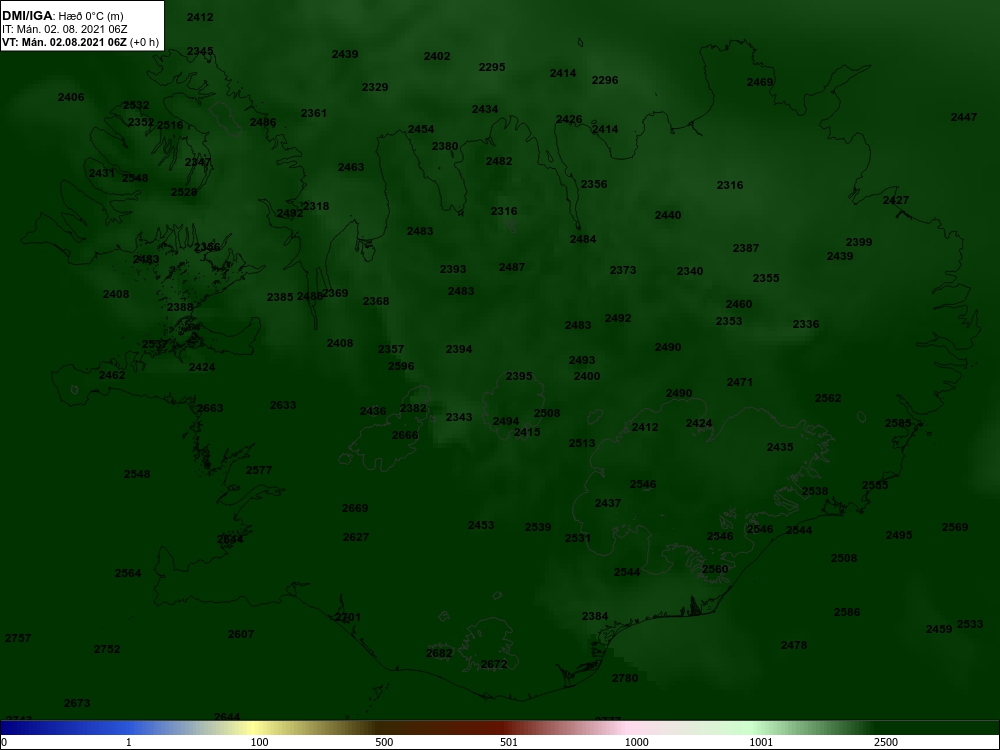Click the 2596 value on the map
Viewport: 1000px width, 750px height.
coord(401,366)
